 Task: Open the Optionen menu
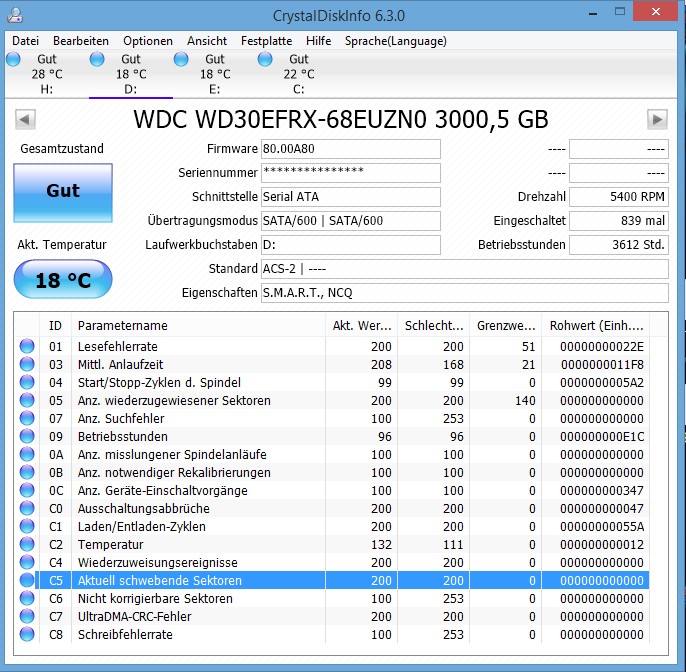coord(148,41)
